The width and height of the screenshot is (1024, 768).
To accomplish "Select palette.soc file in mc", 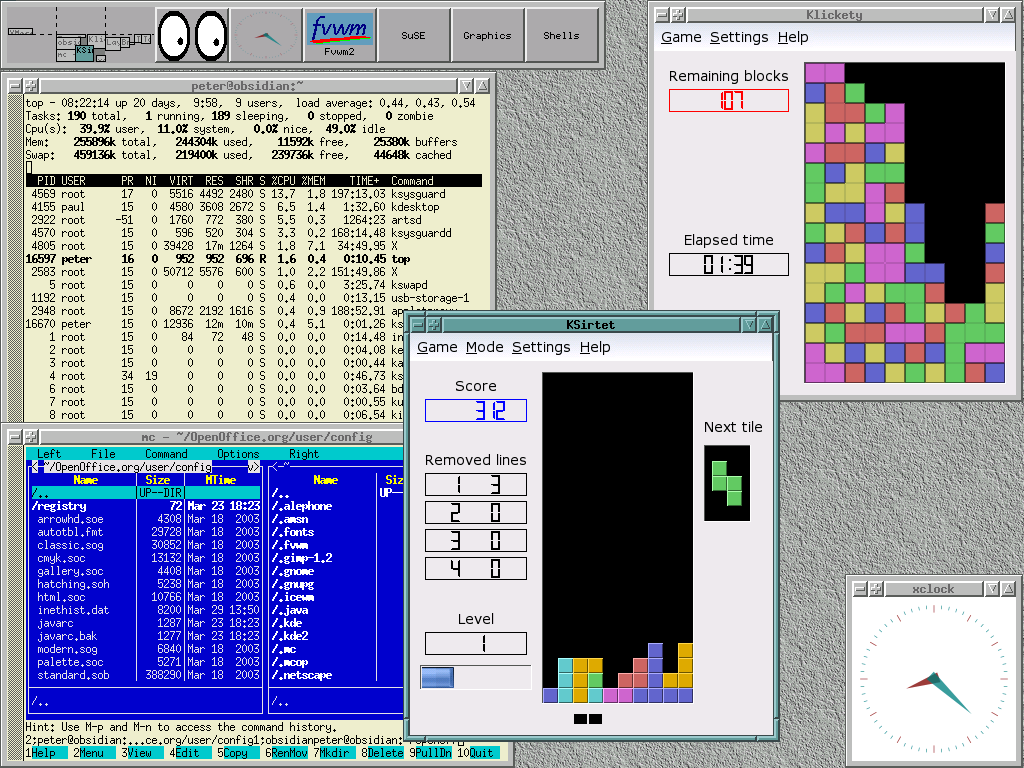I will (146, 662).
